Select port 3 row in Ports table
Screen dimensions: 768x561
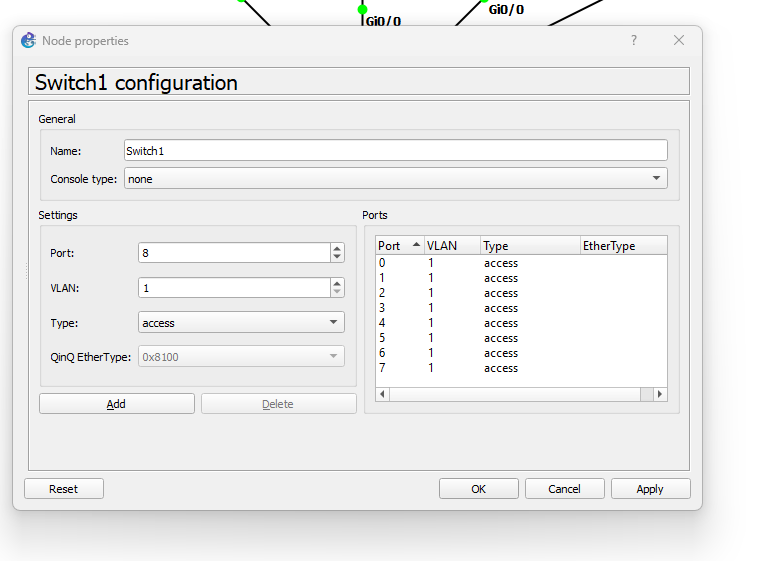pyautogui.click(x=521, y=308)
